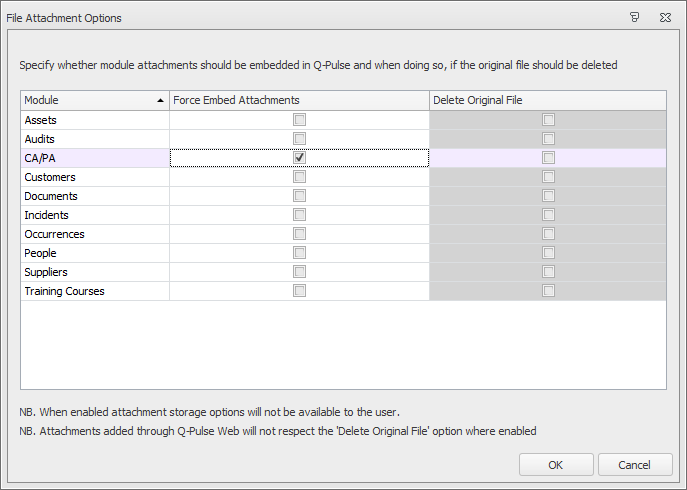
Task: Click Delete Original File checkbox for Training Courses
Action: click(548, 291)
